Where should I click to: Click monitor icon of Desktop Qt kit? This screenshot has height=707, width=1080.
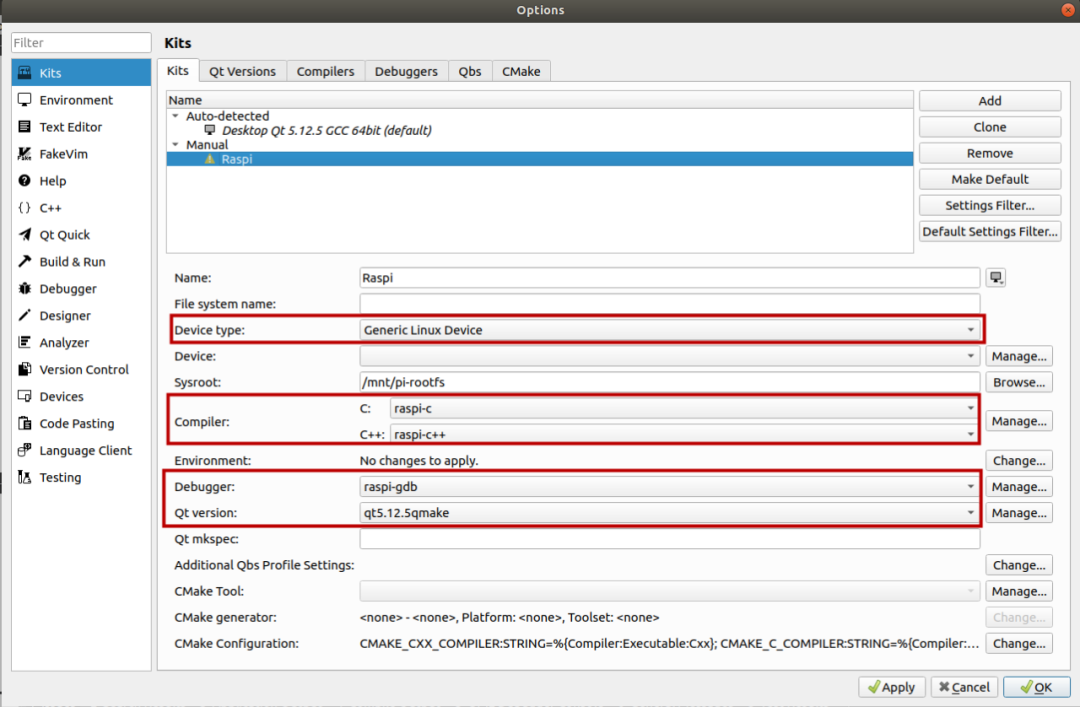tap(210, 130)
